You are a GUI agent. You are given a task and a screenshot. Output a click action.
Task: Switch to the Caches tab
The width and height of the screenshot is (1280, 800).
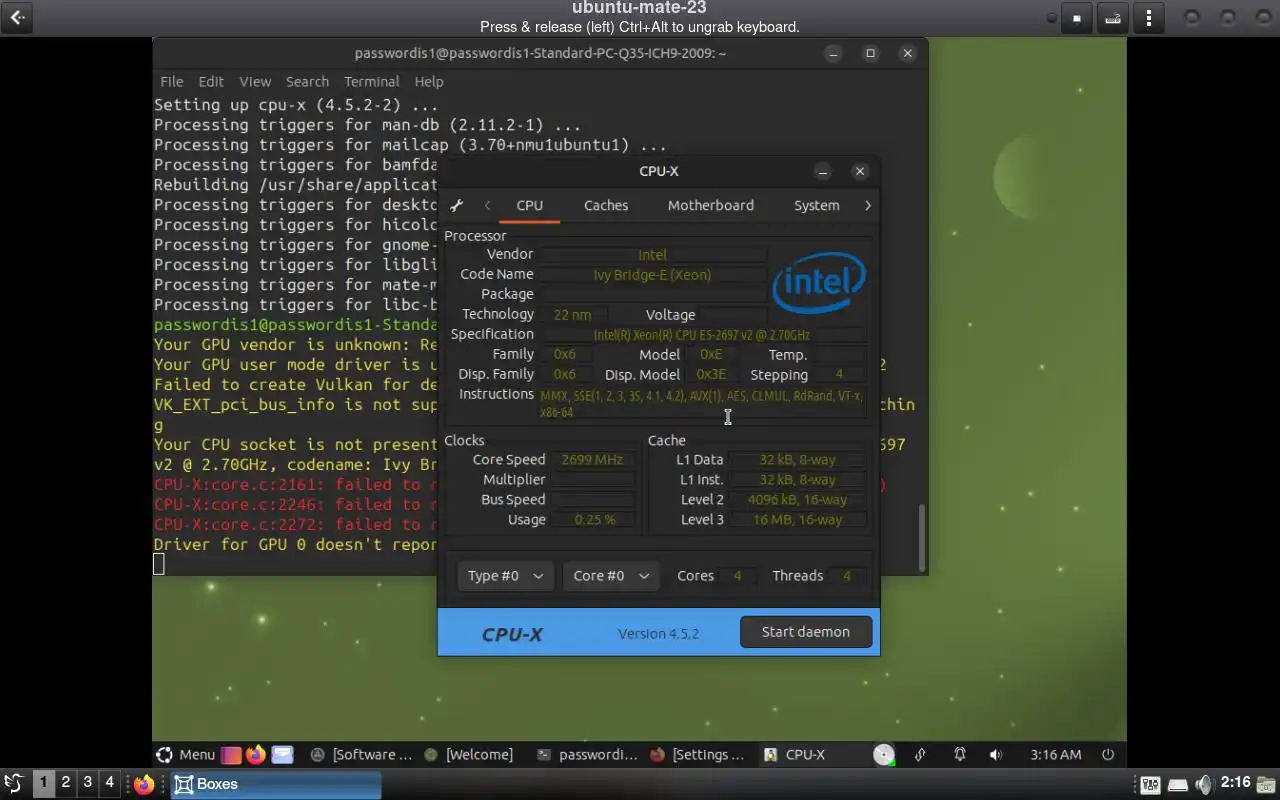(606, 205)
